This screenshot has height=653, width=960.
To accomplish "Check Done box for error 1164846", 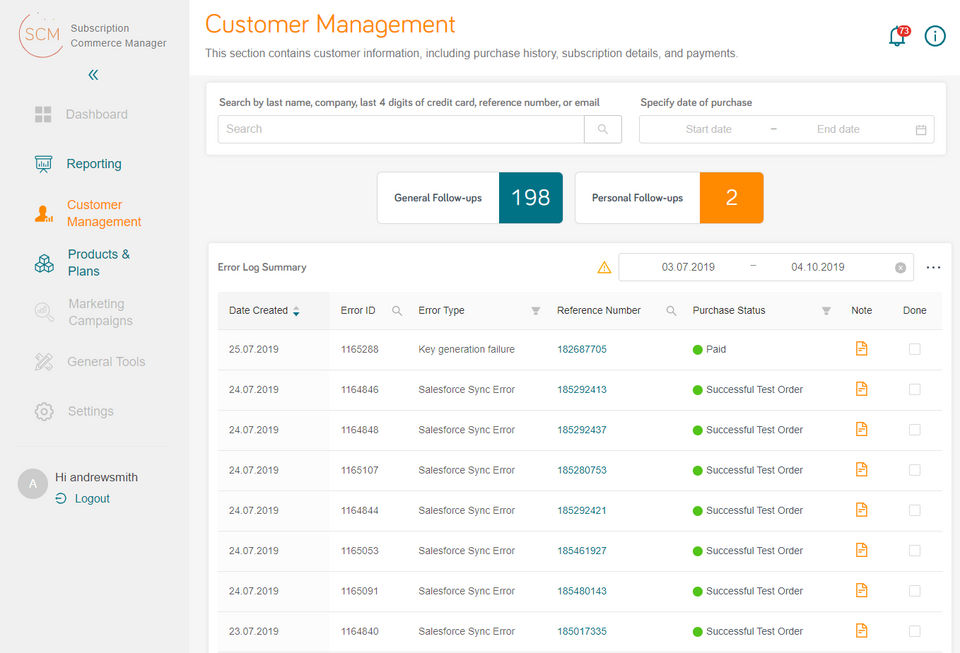I will [x=914, y=389].
